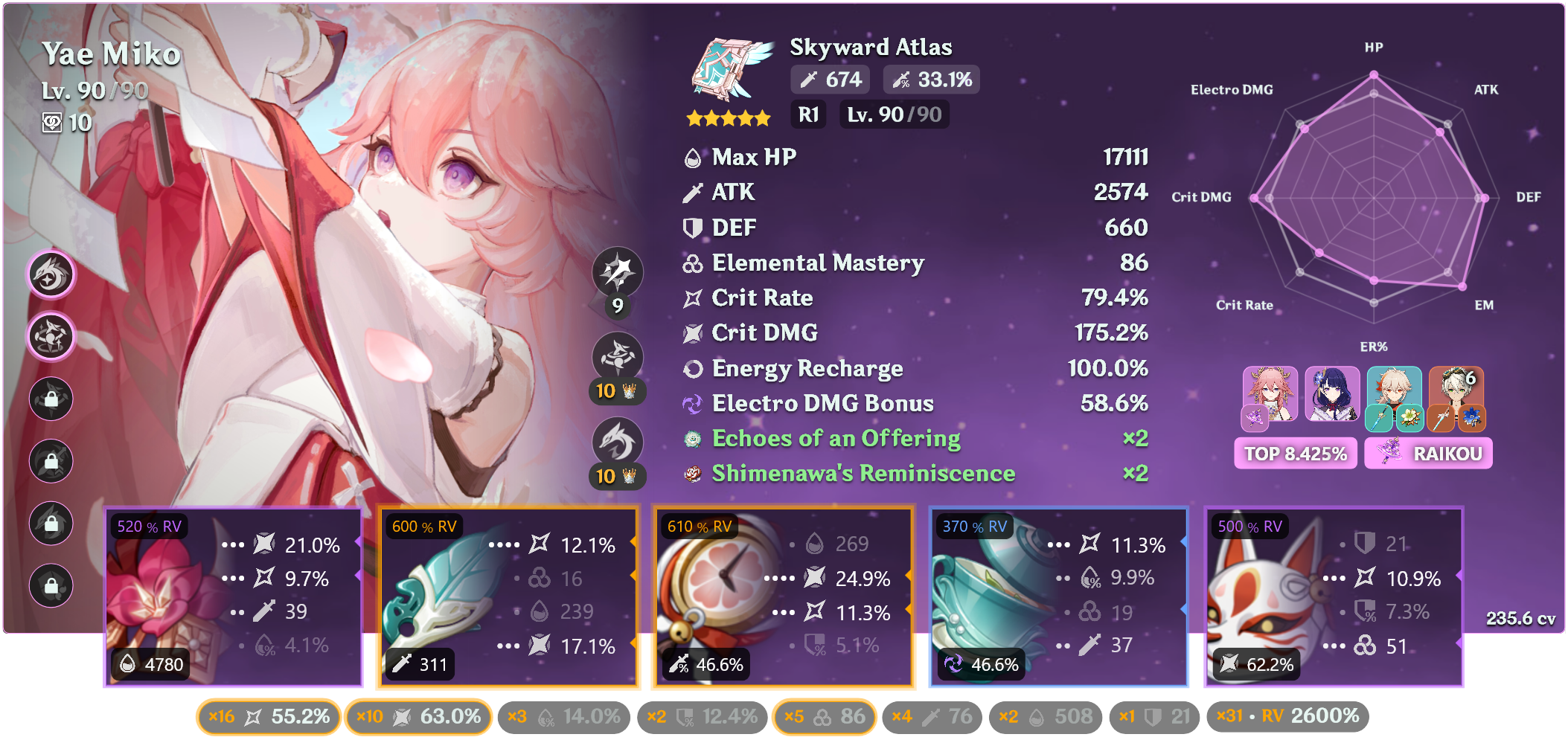Click the sands artifact with 610% RV

pos(784,596)
